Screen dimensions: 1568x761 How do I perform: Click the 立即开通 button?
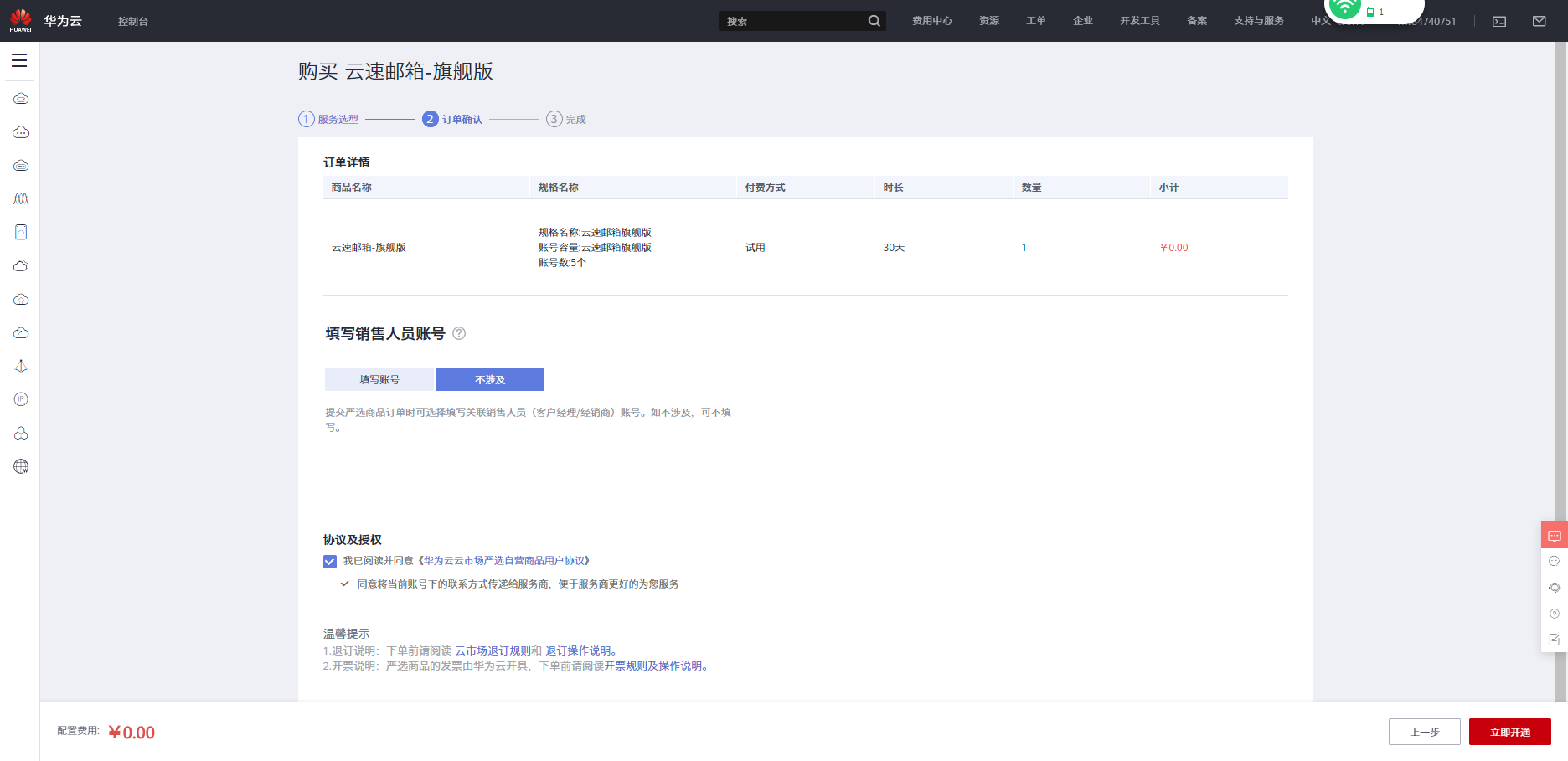(1510, 732)
